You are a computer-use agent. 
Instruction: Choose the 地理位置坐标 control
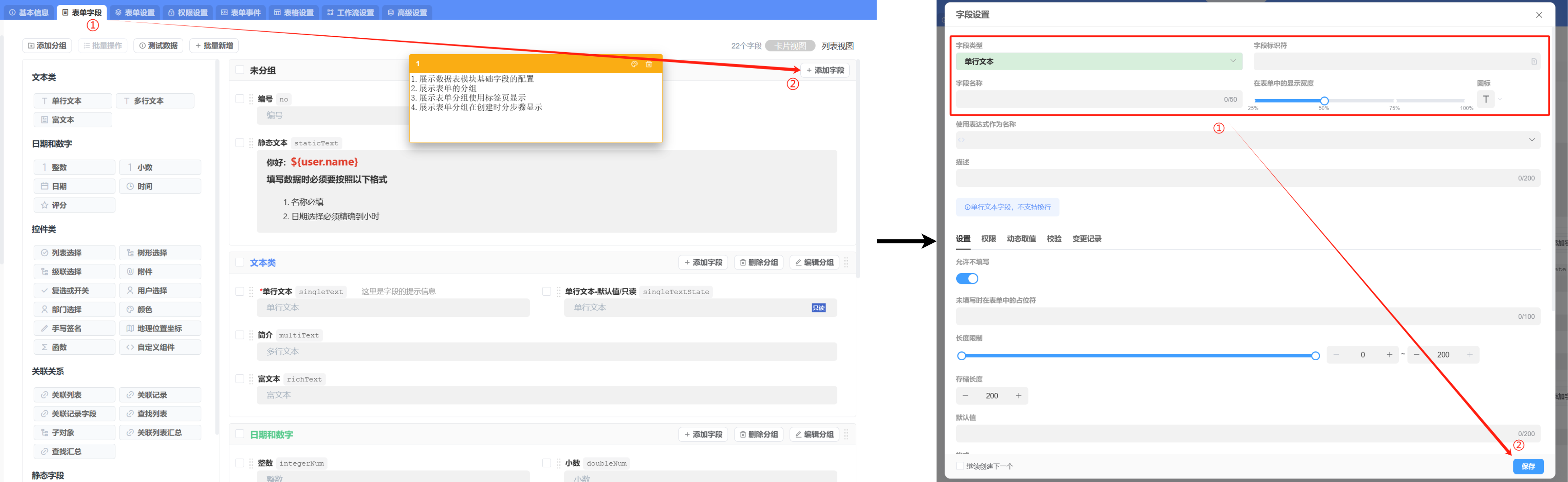160,329
